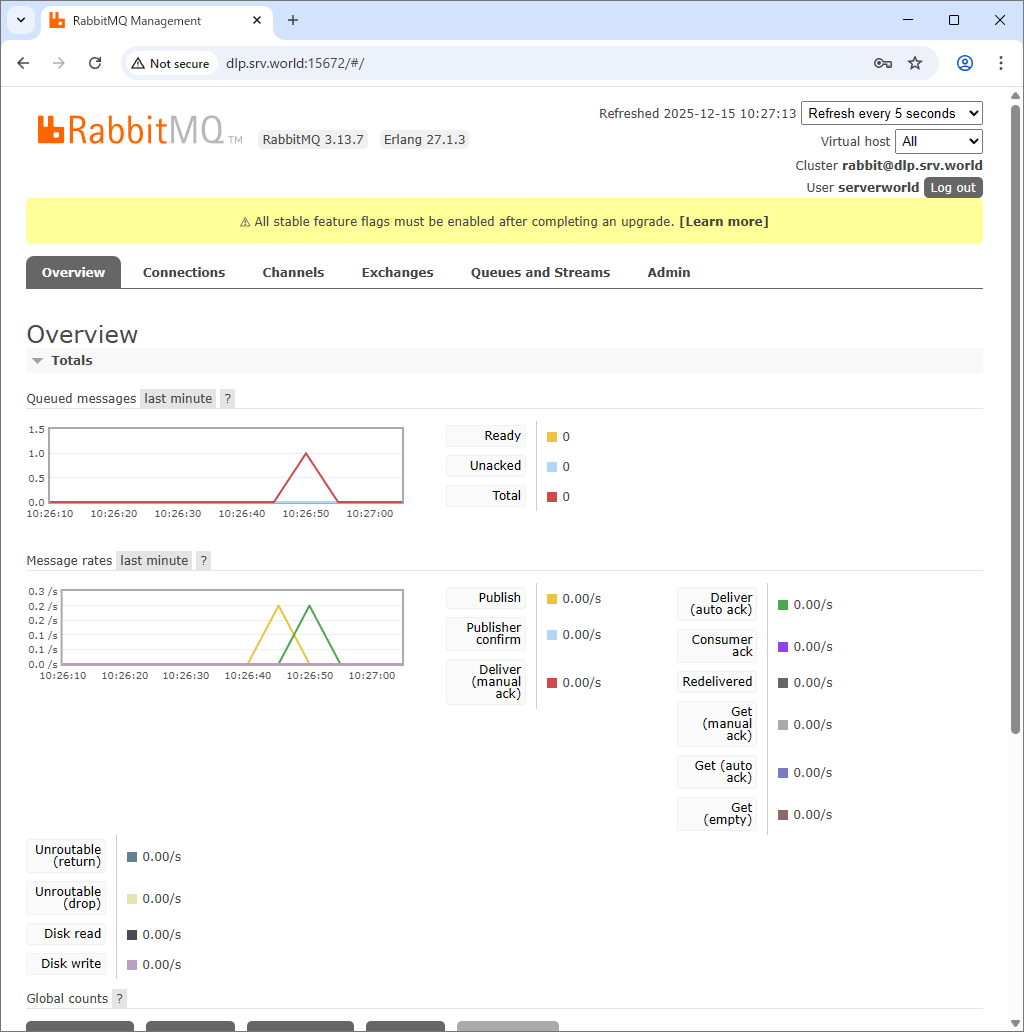Bookmark the page using the star icon
The image size is (1024, 1032).
915,62
